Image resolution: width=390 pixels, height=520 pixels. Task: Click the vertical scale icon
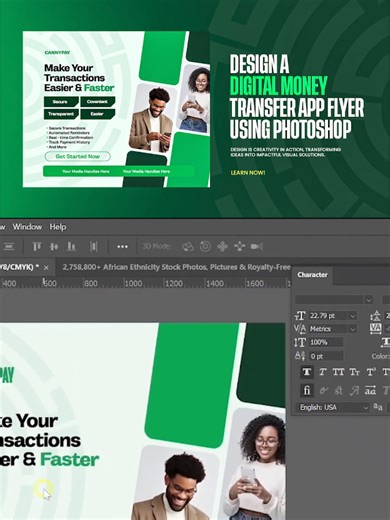300,342
